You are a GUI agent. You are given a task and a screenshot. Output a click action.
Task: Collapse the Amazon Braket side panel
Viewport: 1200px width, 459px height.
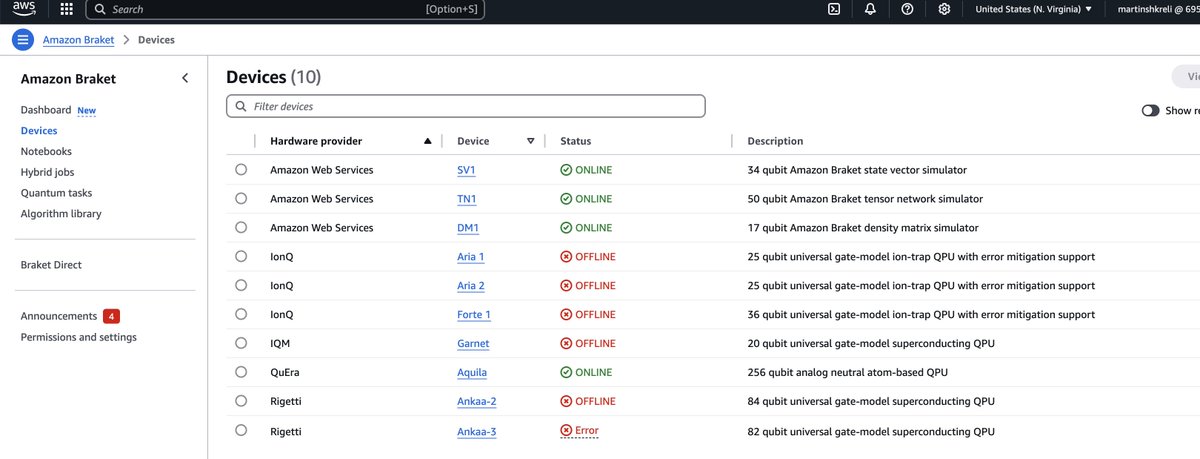(x=185, y=78)
